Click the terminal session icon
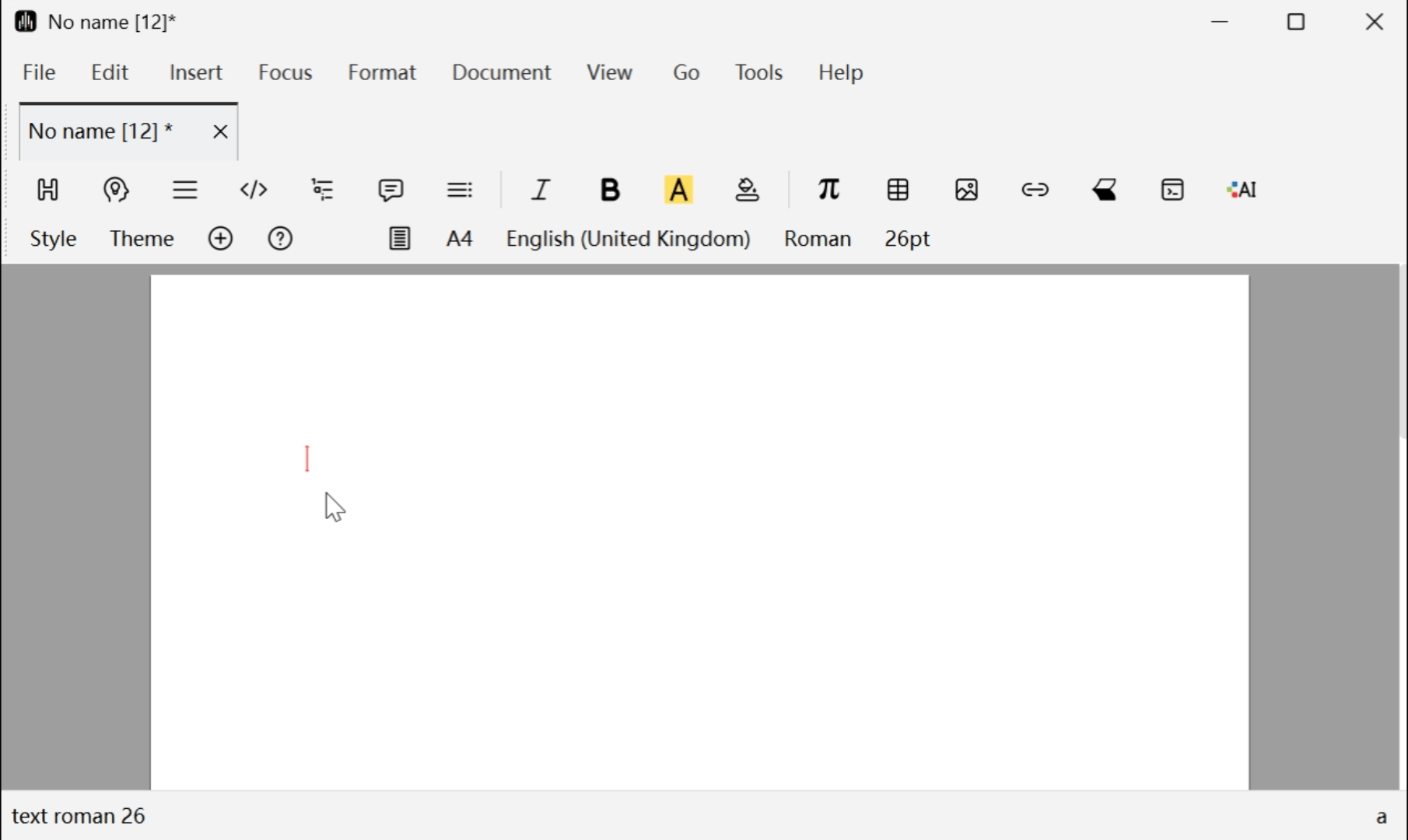Viewport: 1408px width, 840px height. point(1172,190)
